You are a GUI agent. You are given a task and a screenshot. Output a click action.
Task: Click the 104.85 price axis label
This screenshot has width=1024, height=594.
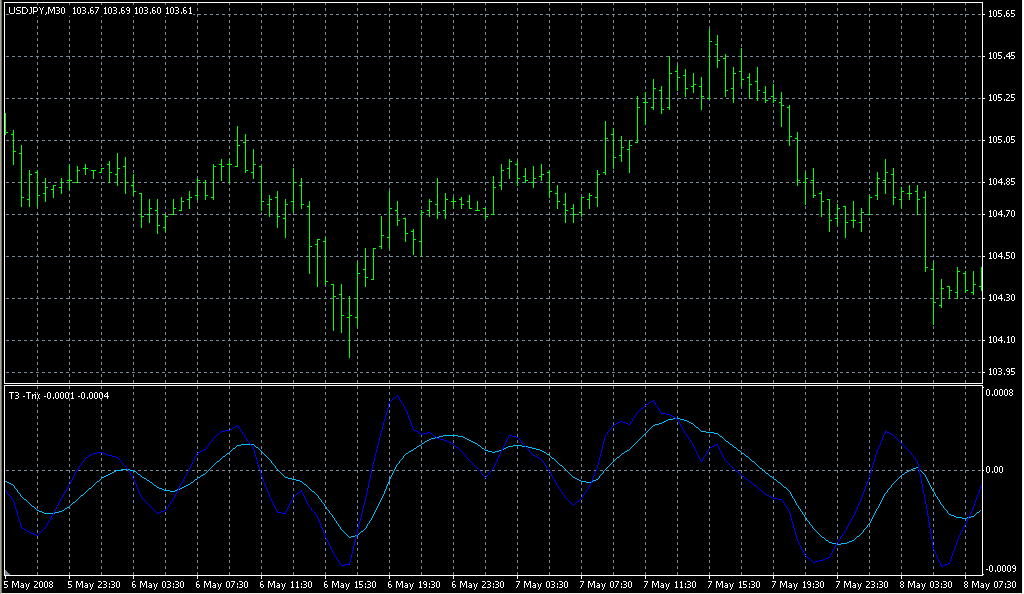[x=1000, y=182]
